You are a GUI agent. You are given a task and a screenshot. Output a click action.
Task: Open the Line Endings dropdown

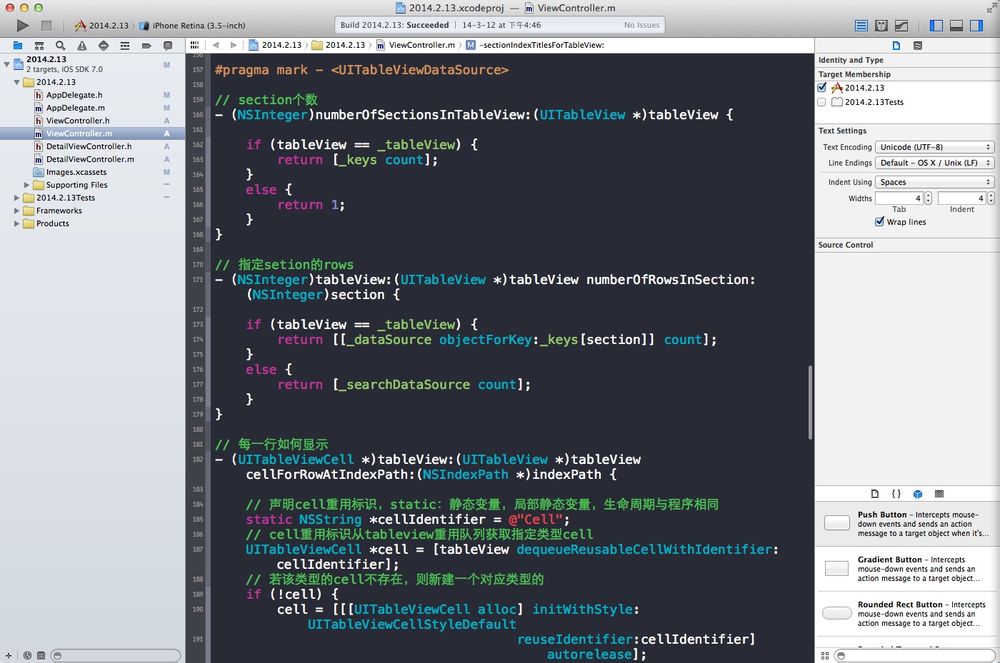coord(934,163)
